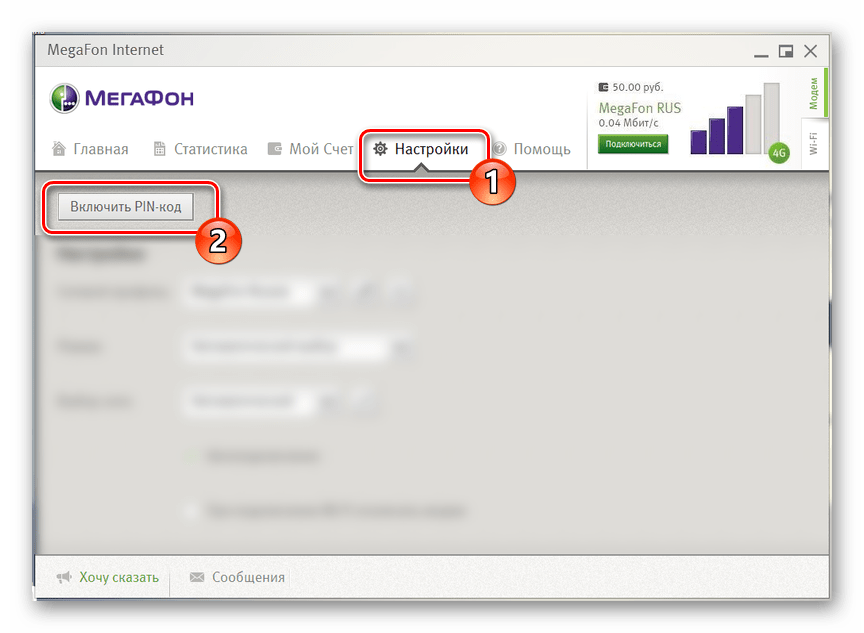The height and width of the screenshot is (633, 864).
Task: Open Хочу сказать feedback link
Action: pyautogui.click(x=107, y=577)
